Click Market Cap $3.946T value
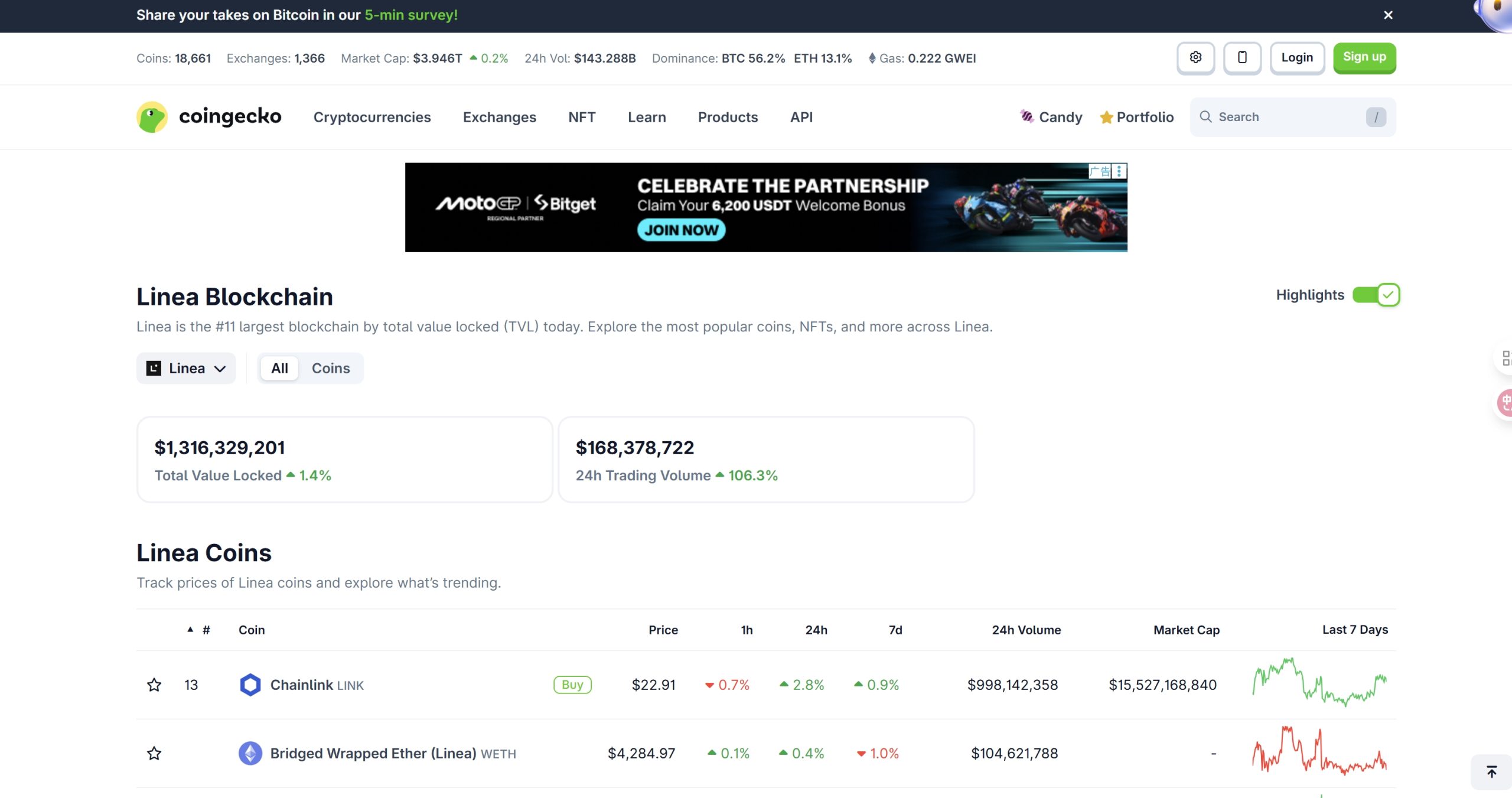This screenshot has width=1512, height=798. coord(438,58)
